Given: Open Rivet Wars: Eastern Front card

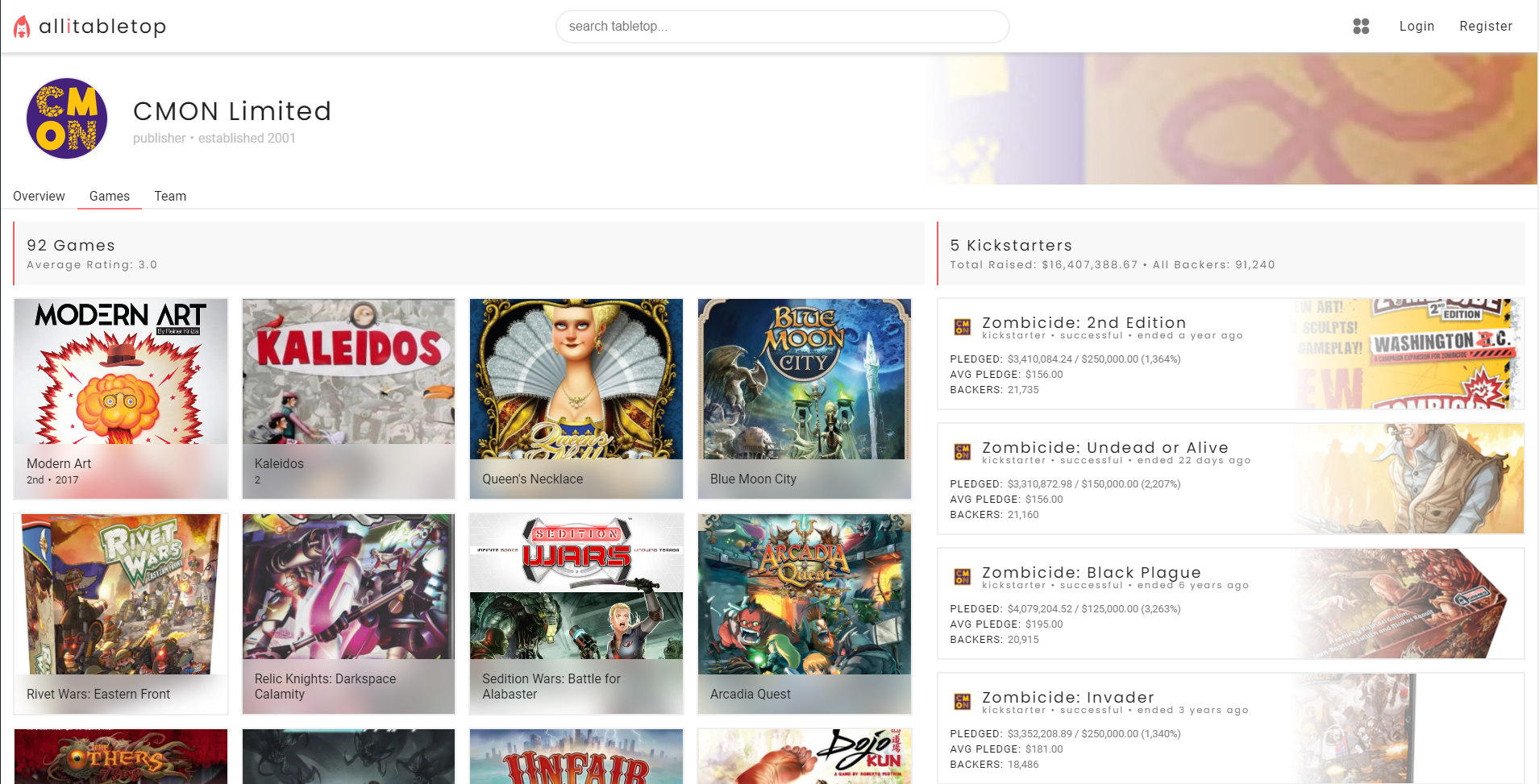Looking at the screenshot, I should (x=121, y=614).
